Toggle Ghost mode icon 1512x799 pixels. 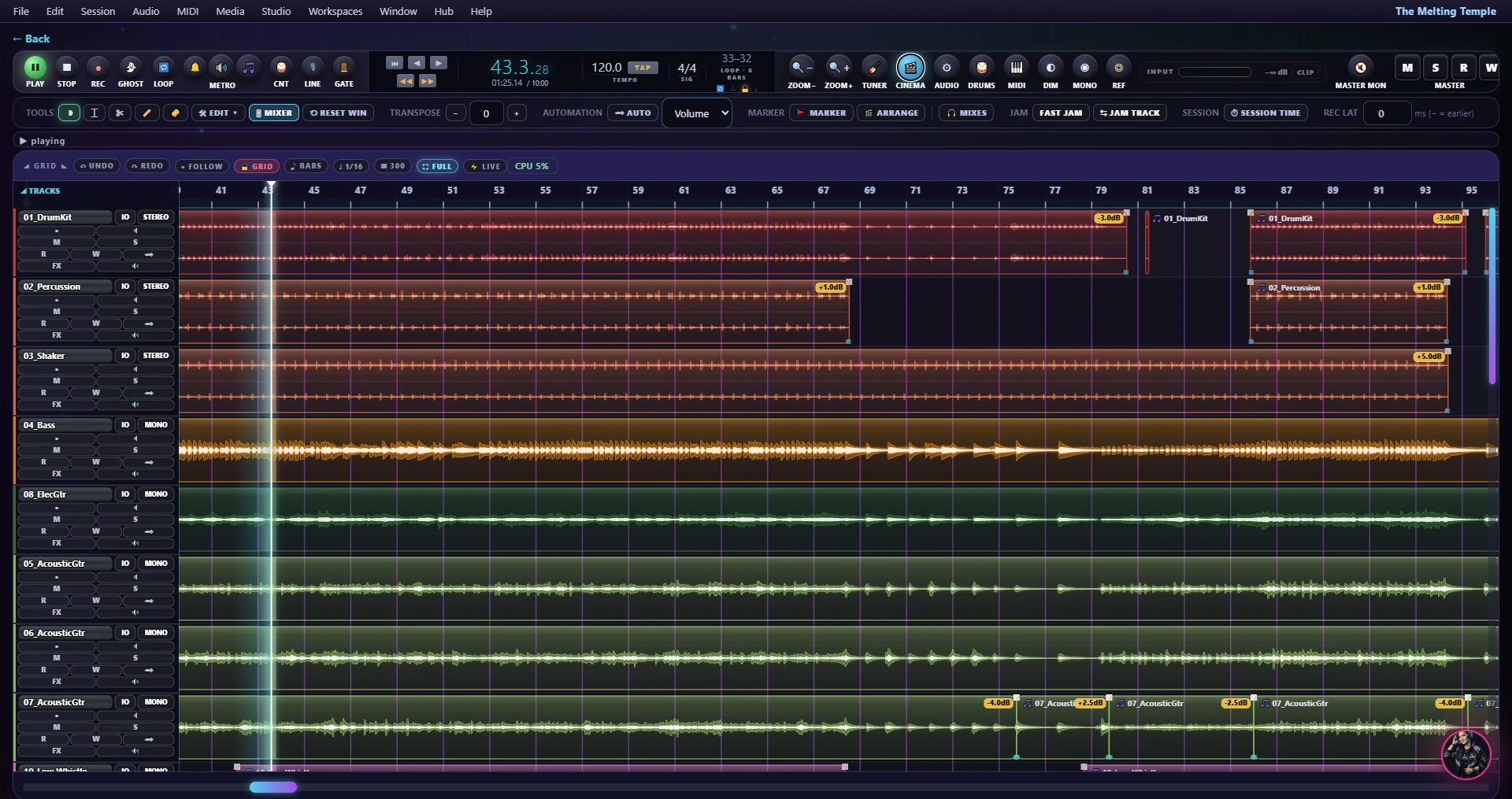click(131, 68)
